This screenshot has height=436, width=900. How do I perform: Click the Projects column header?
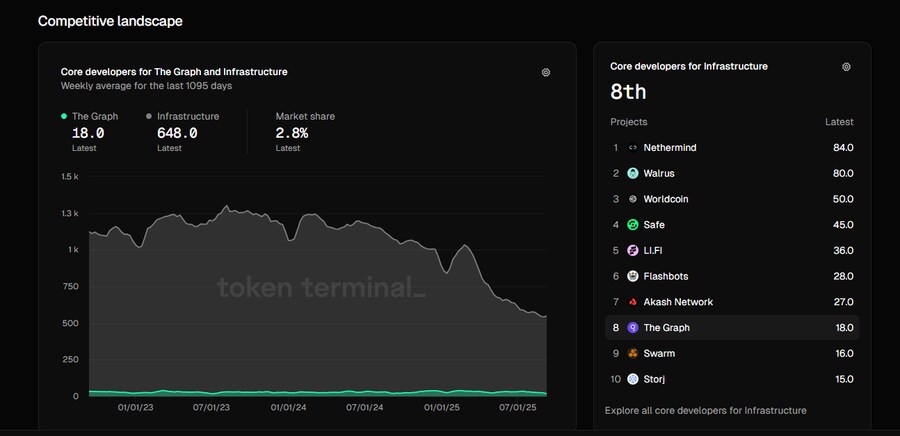tap(629, 122)
